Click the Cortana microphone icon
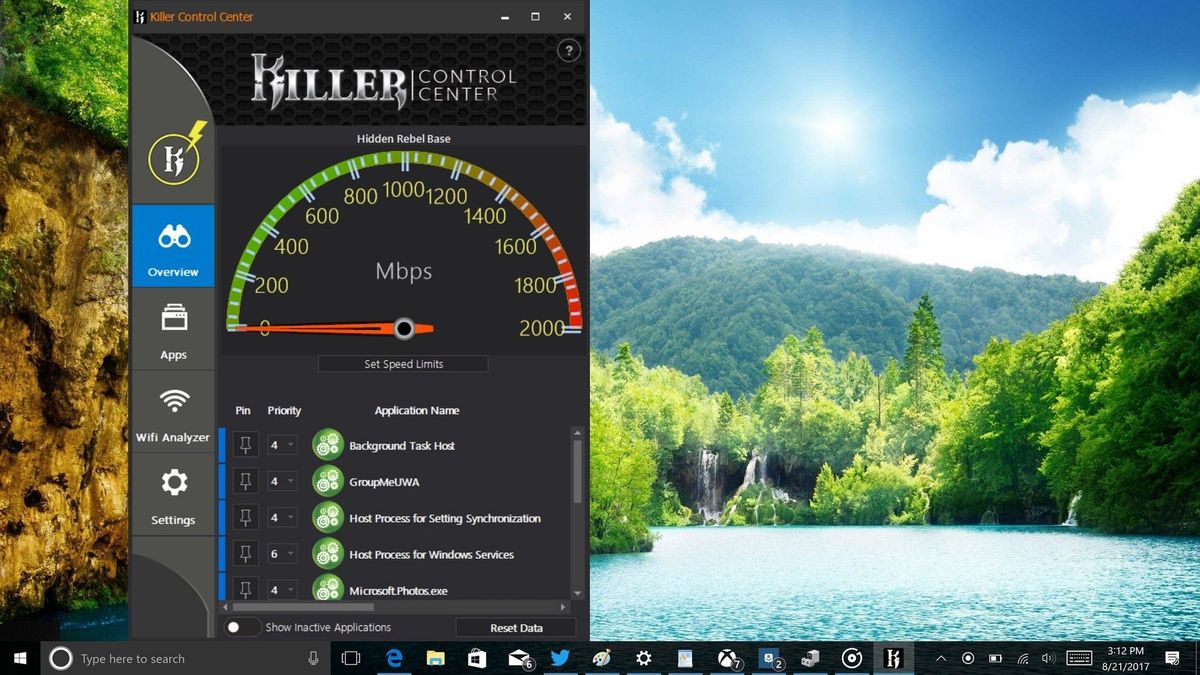1200x675 pixels. pos(313,658)
